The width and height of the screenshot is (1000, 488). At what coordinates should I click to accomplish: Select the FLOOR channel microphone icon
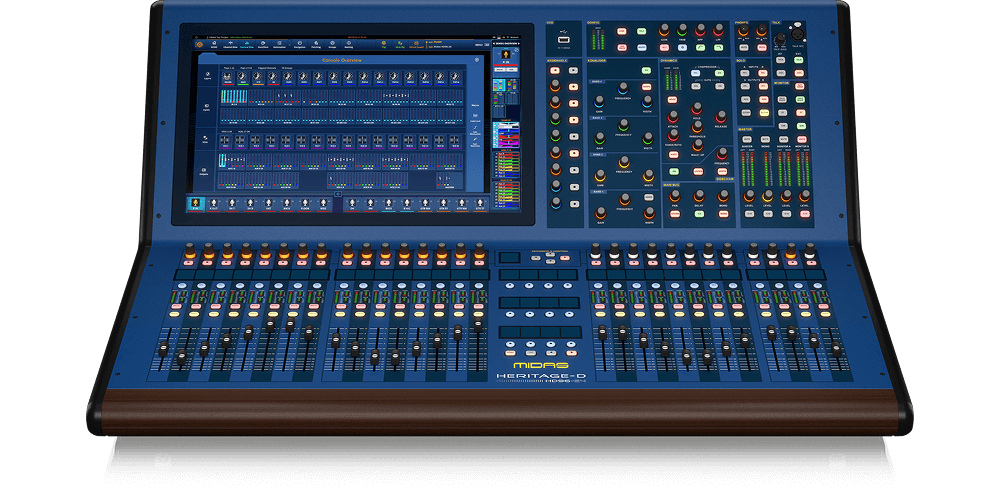pyautogui.click(x=305, y=203)
